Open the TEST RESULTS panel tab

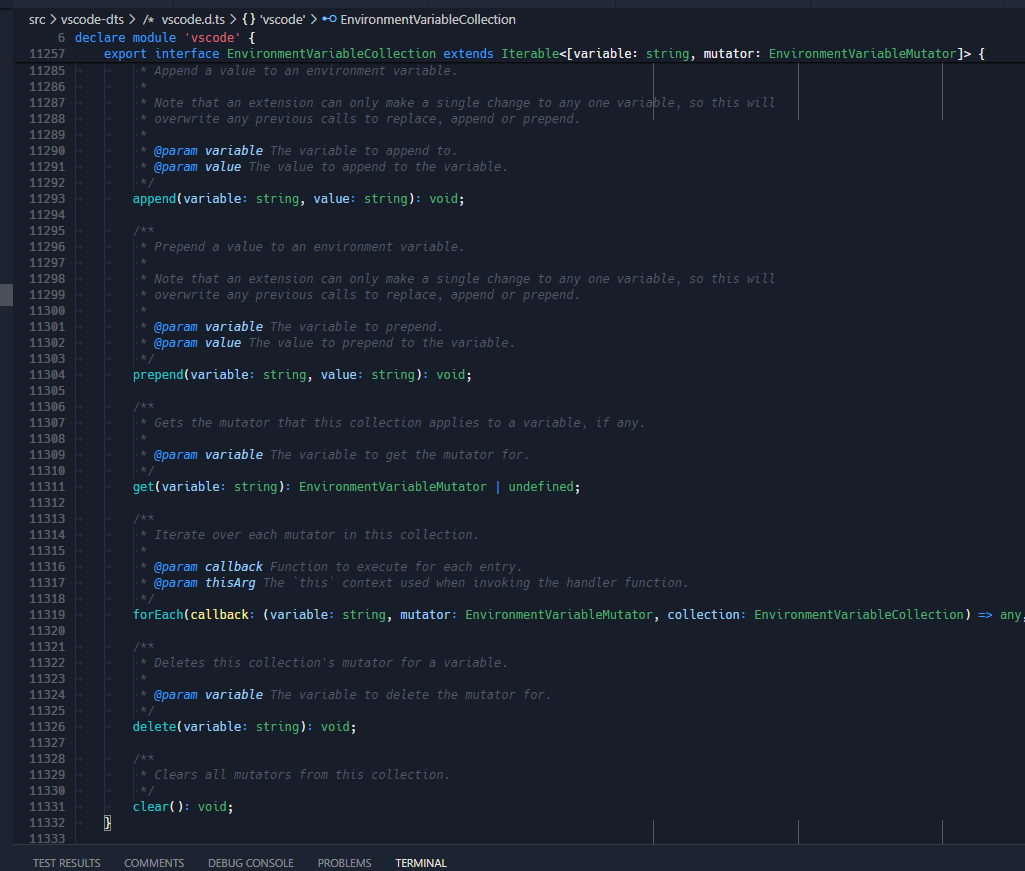(66, 862)
